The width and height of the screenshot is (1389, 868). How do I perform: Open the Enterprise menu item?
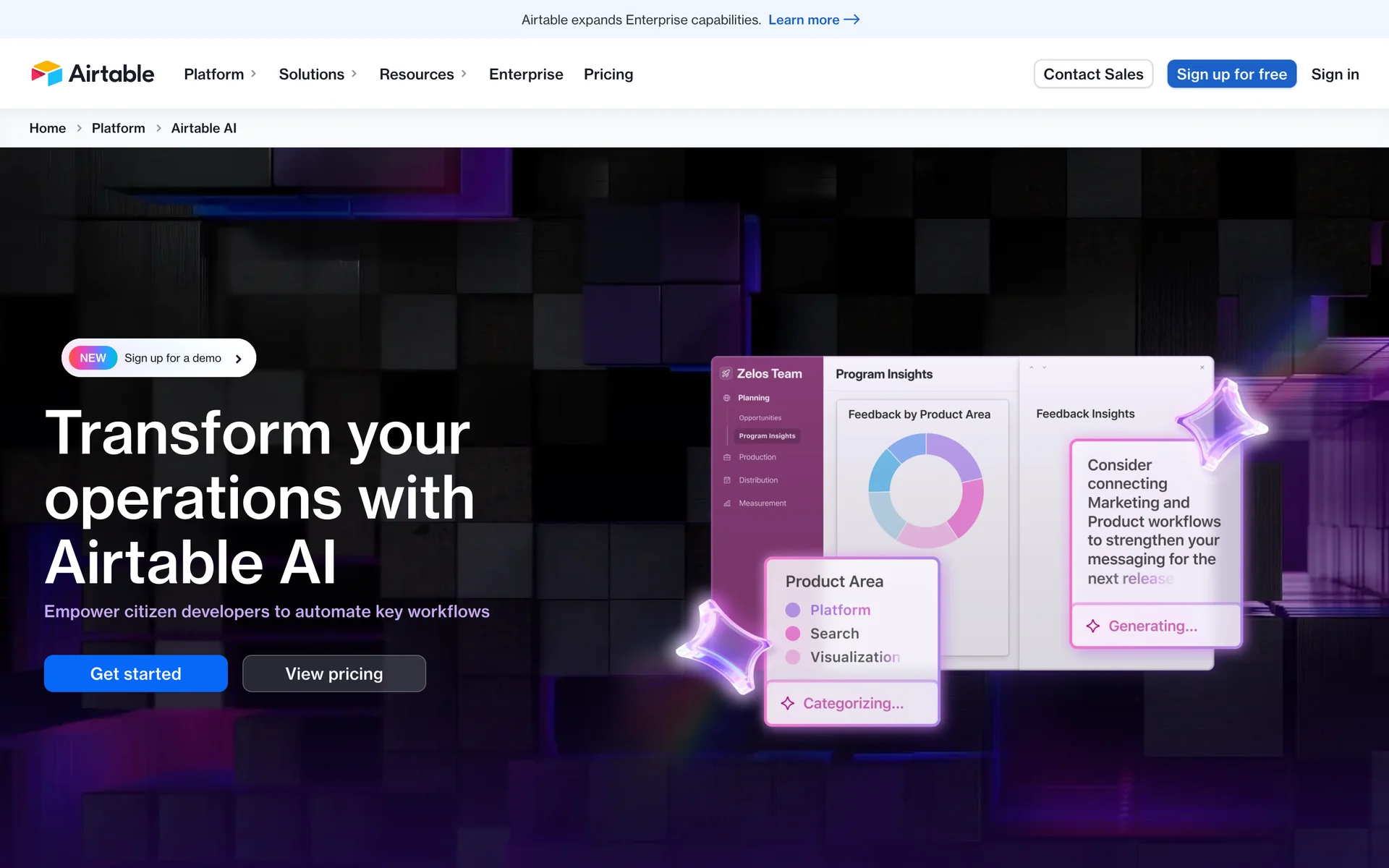526,74
